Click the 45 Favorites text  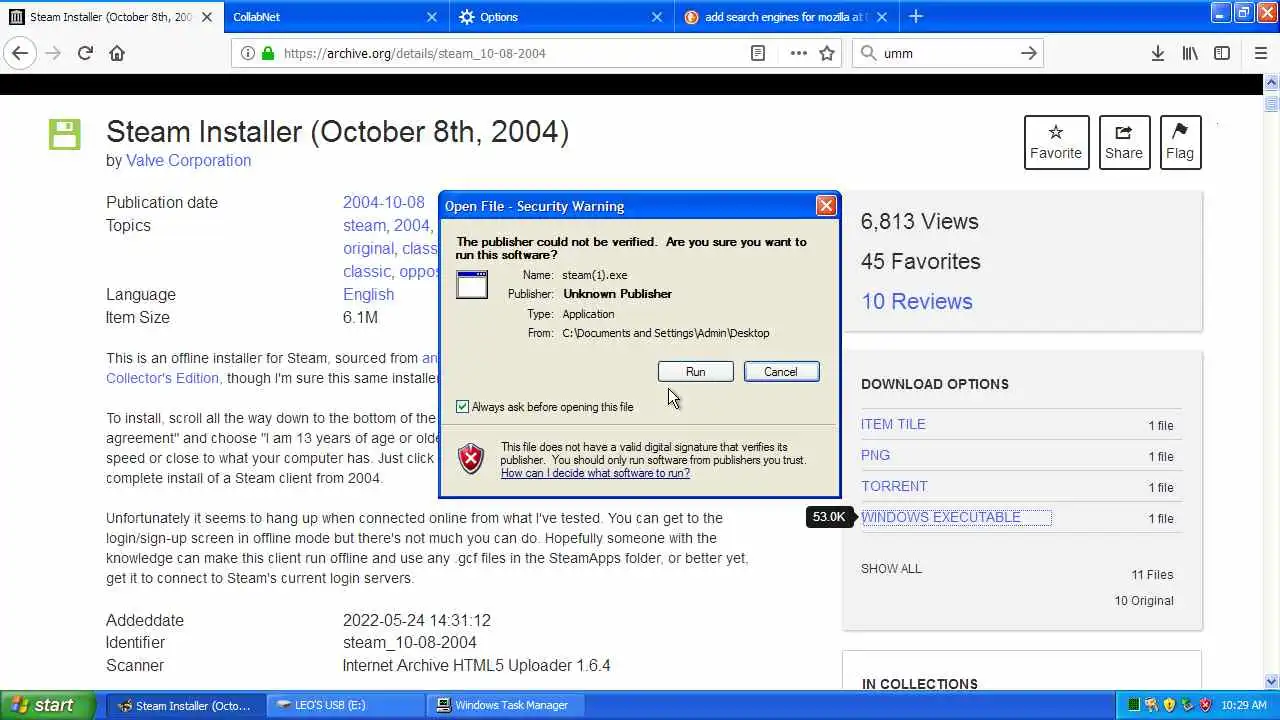920,261
